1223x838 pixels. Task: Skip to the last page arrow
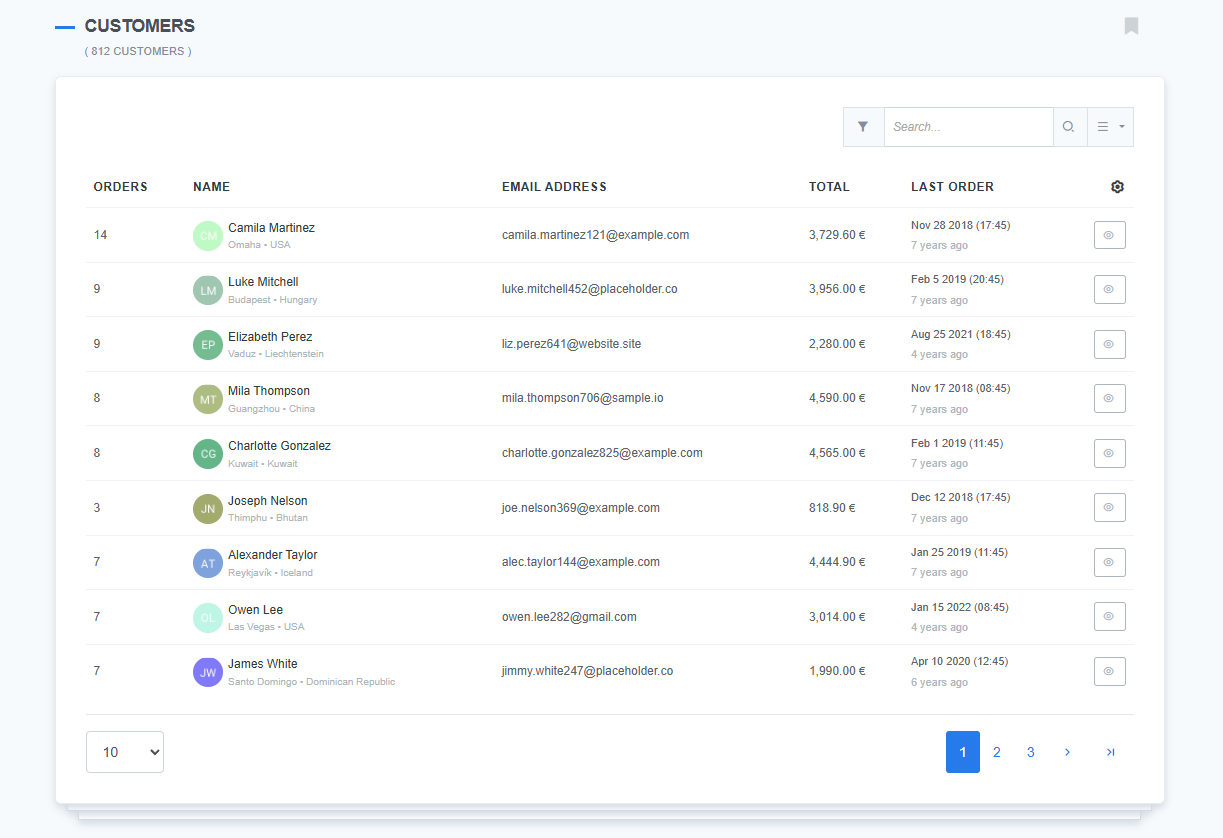coord(1110,752)
